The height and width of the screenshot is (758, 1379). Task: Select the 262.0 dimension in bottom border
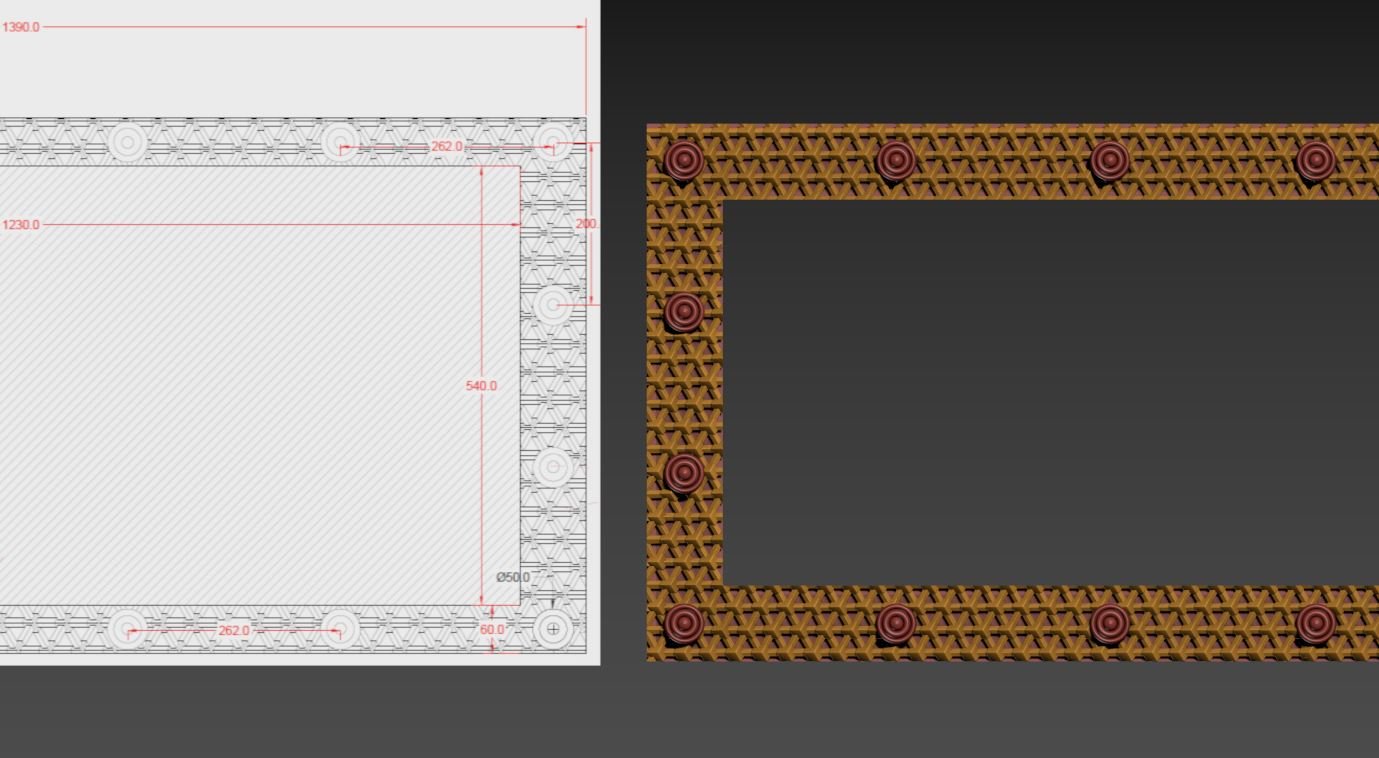click(233, 631)
